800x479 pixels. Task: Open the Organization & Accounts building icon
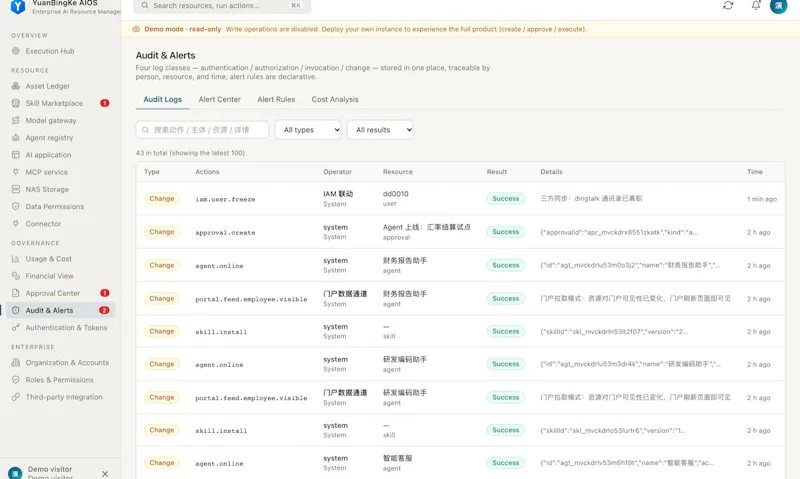click(16, 363)
